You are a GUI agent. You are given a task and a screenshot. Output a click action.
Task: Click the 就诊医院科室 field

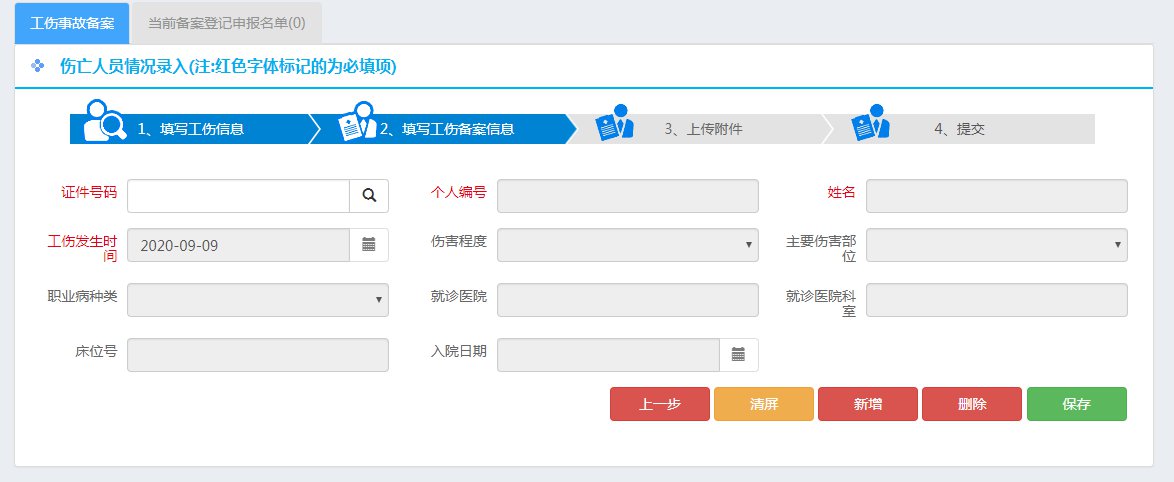point(997,300)
